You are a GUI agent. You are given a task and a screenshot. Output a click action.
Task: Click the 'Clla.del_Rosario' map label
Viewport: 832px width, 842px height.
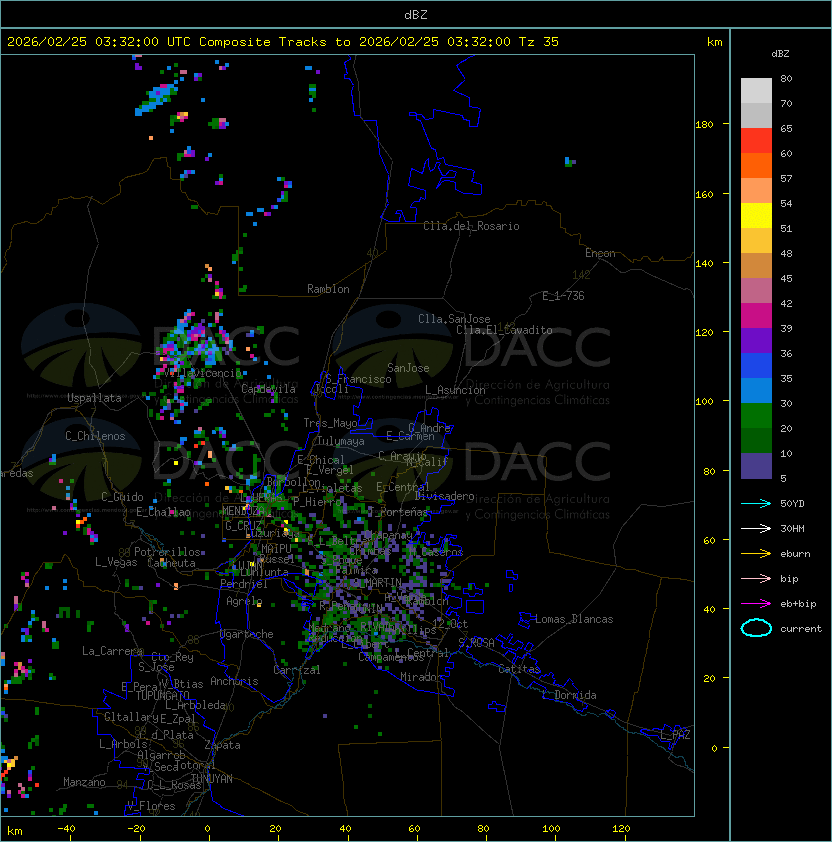(471, 226)
